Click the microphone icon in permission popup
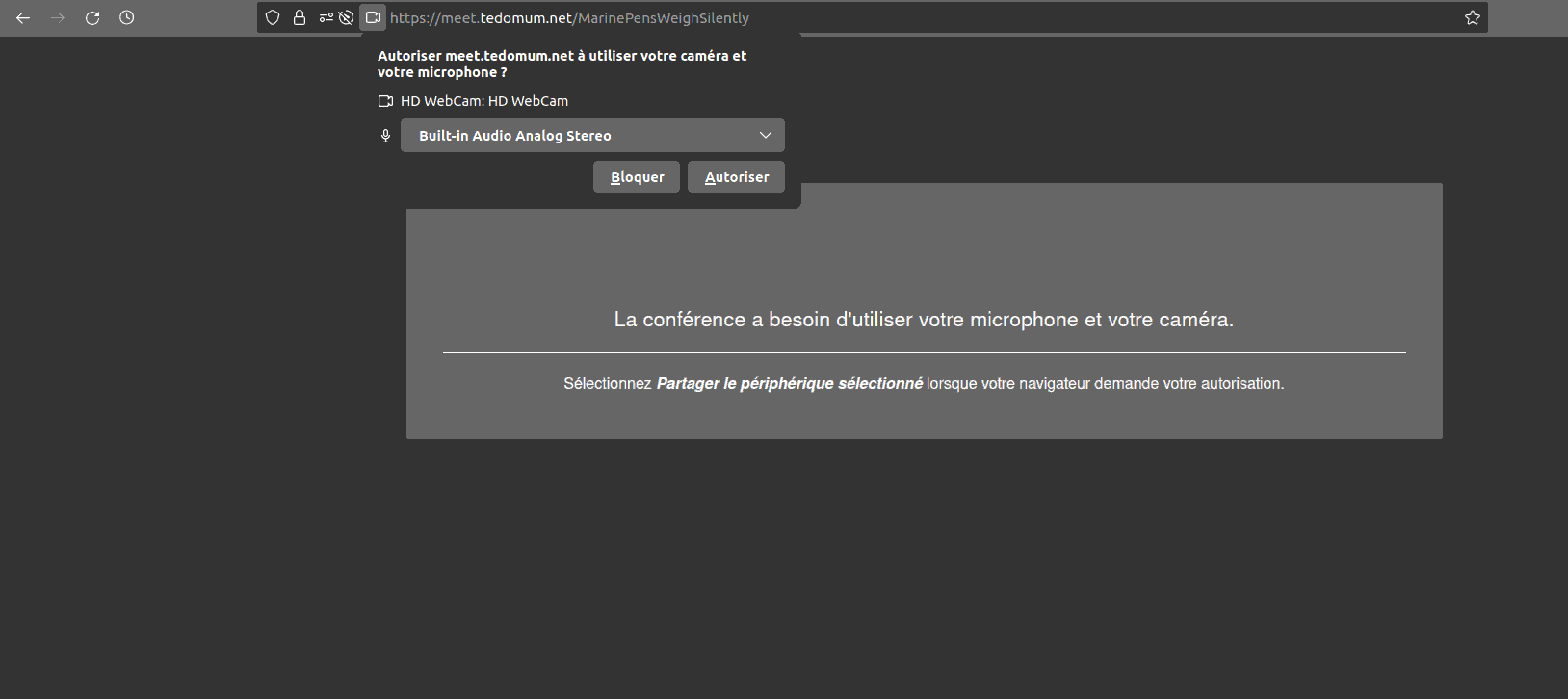 [385, 136]
